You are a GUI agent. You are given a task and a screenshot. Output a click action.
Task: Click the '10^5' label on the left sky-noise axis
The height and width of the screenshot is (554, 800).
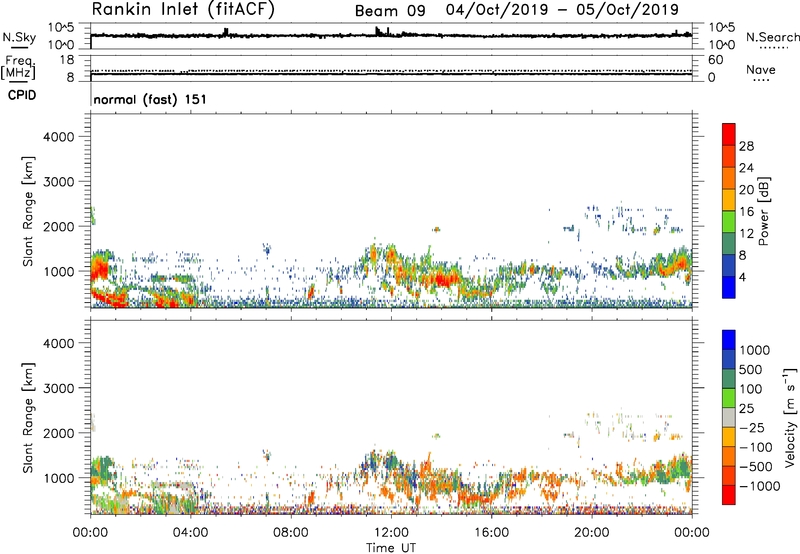[x=61, y=28]
